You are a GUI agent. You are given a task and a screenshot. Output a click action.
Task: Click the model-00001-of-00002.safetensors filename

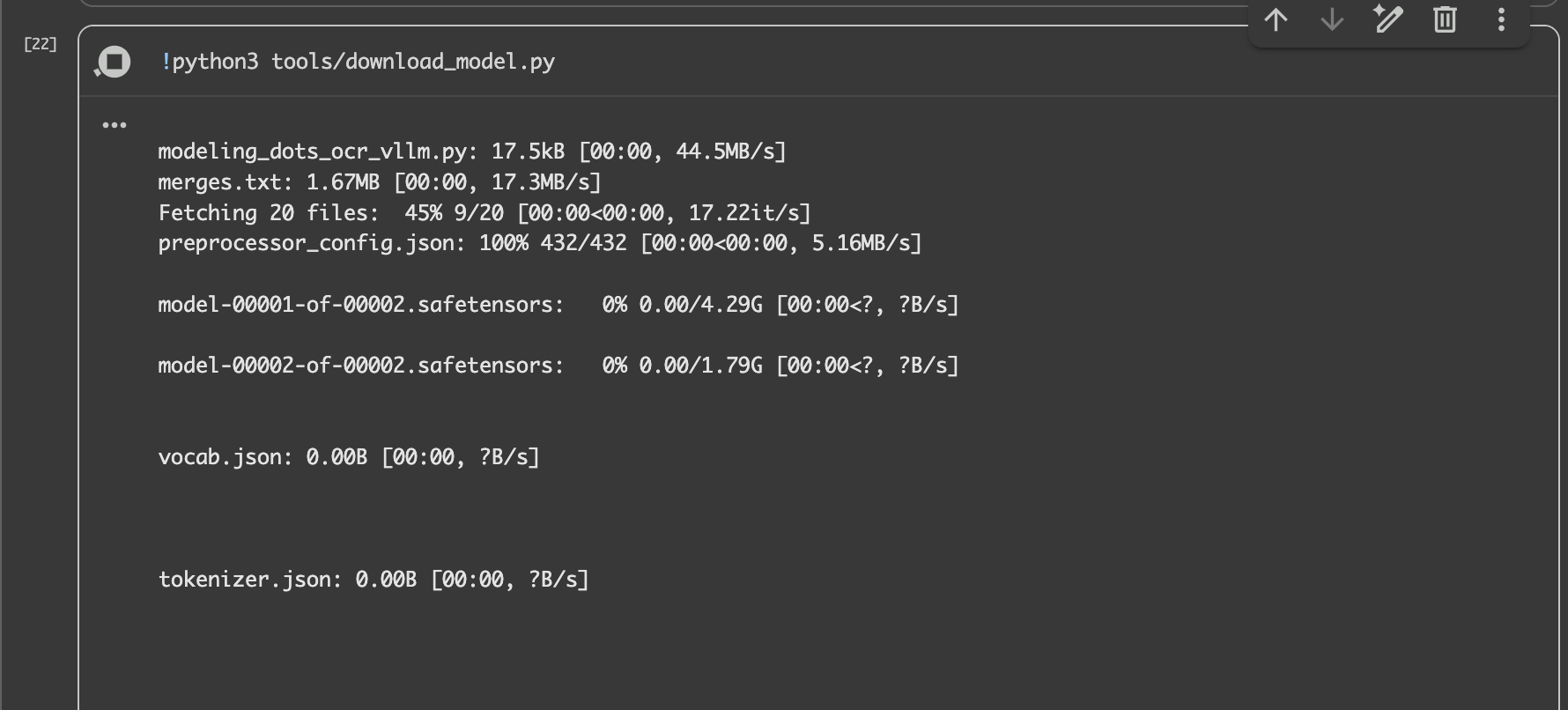[x=360, y=305]
